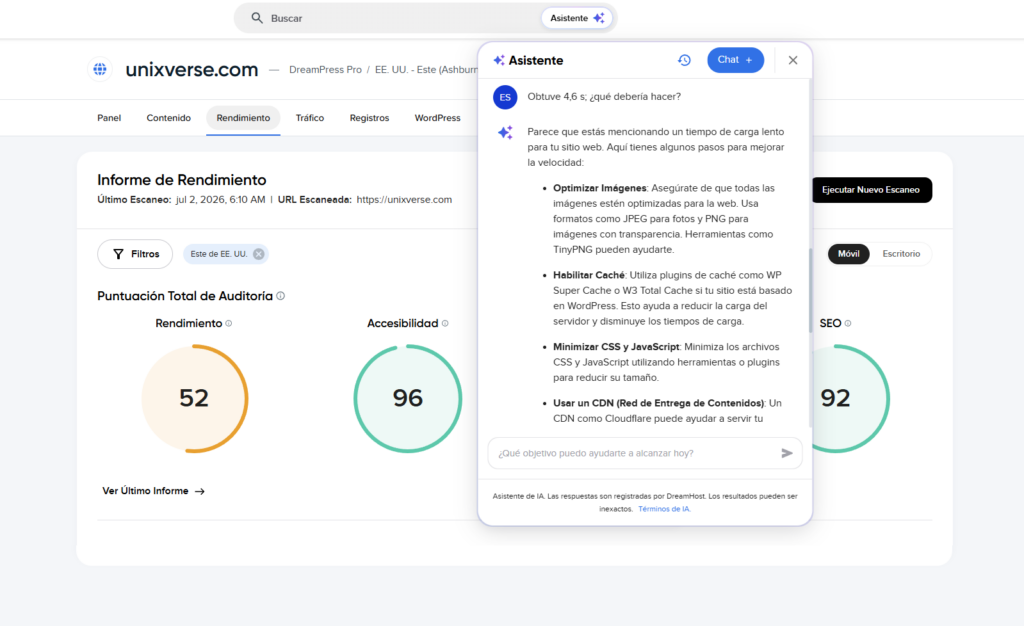Image resolution: width=1024 pixels, height=626 pixels.
Task: Select the Rendimiento tab
Action: pos(243,118)
